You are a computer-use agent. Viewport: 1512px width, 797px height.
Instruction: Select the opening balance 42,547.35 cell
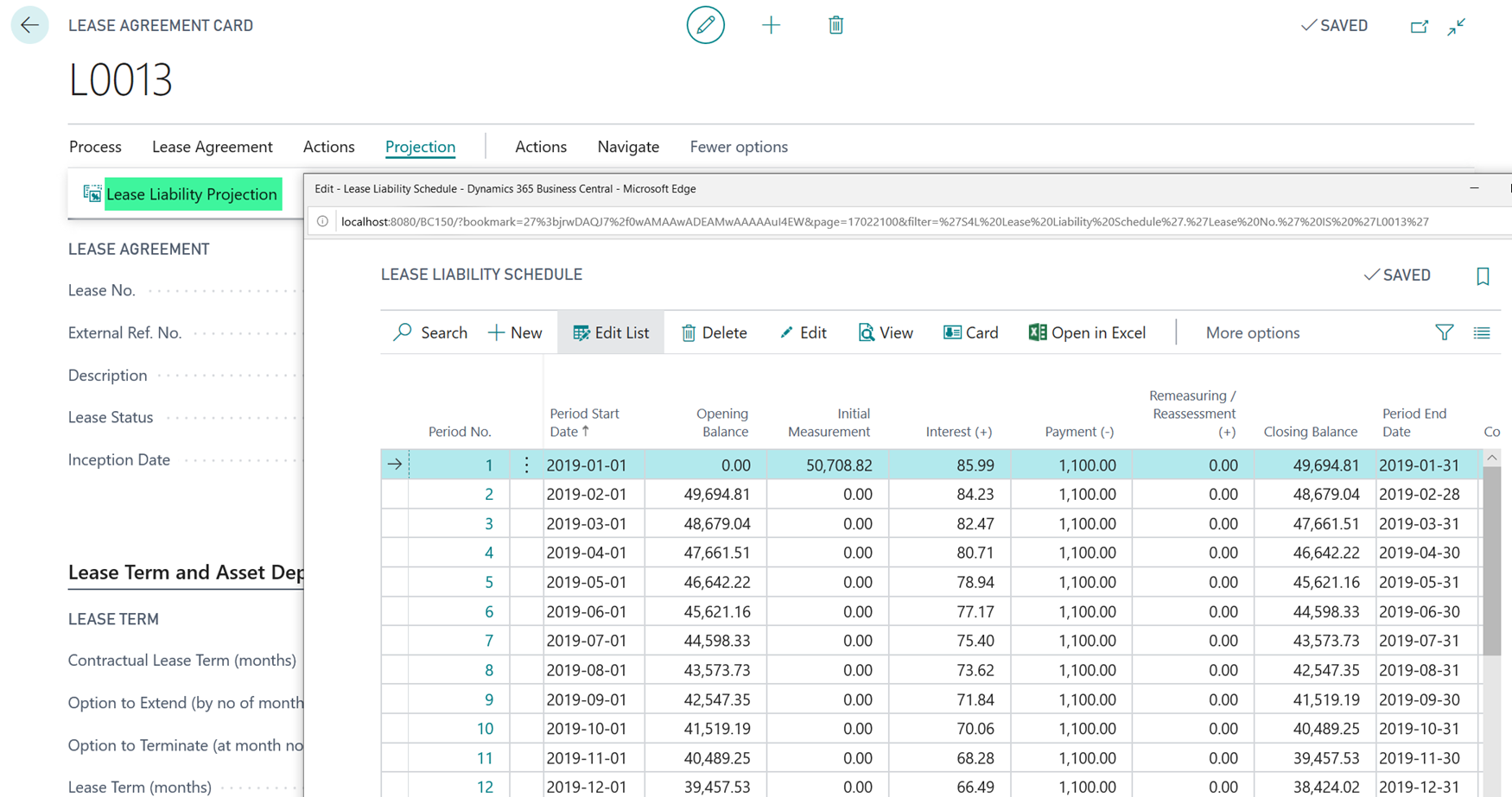tap(706, 699)
